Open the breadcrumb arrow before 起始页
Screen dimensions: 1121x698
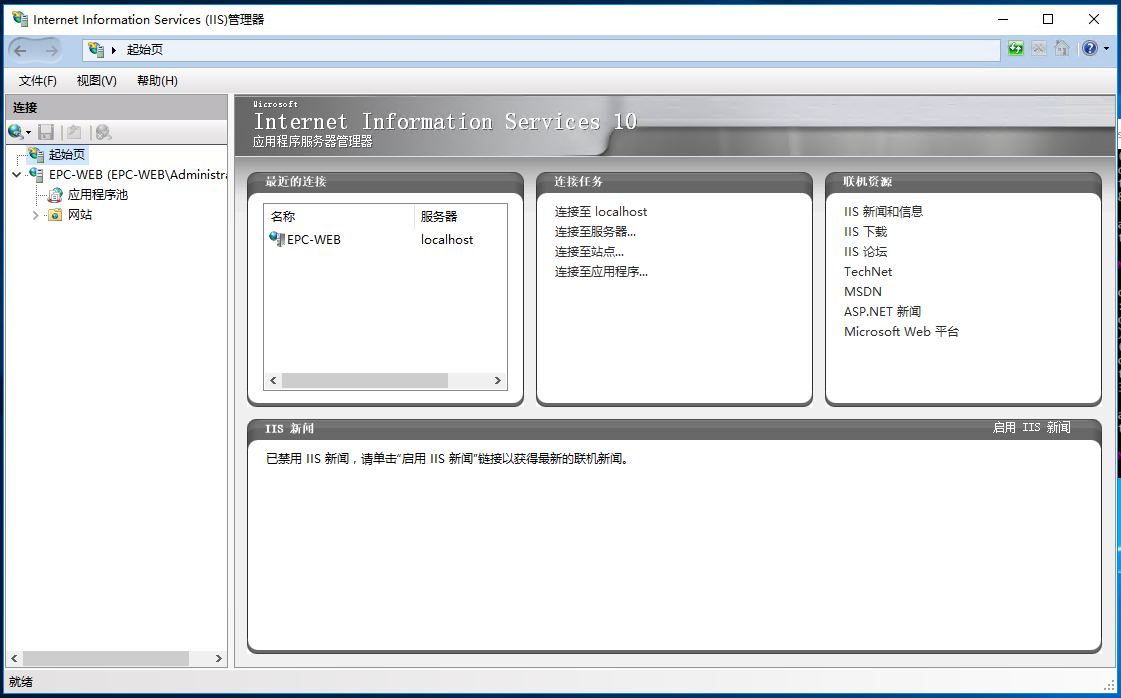(x=114, y=50)
